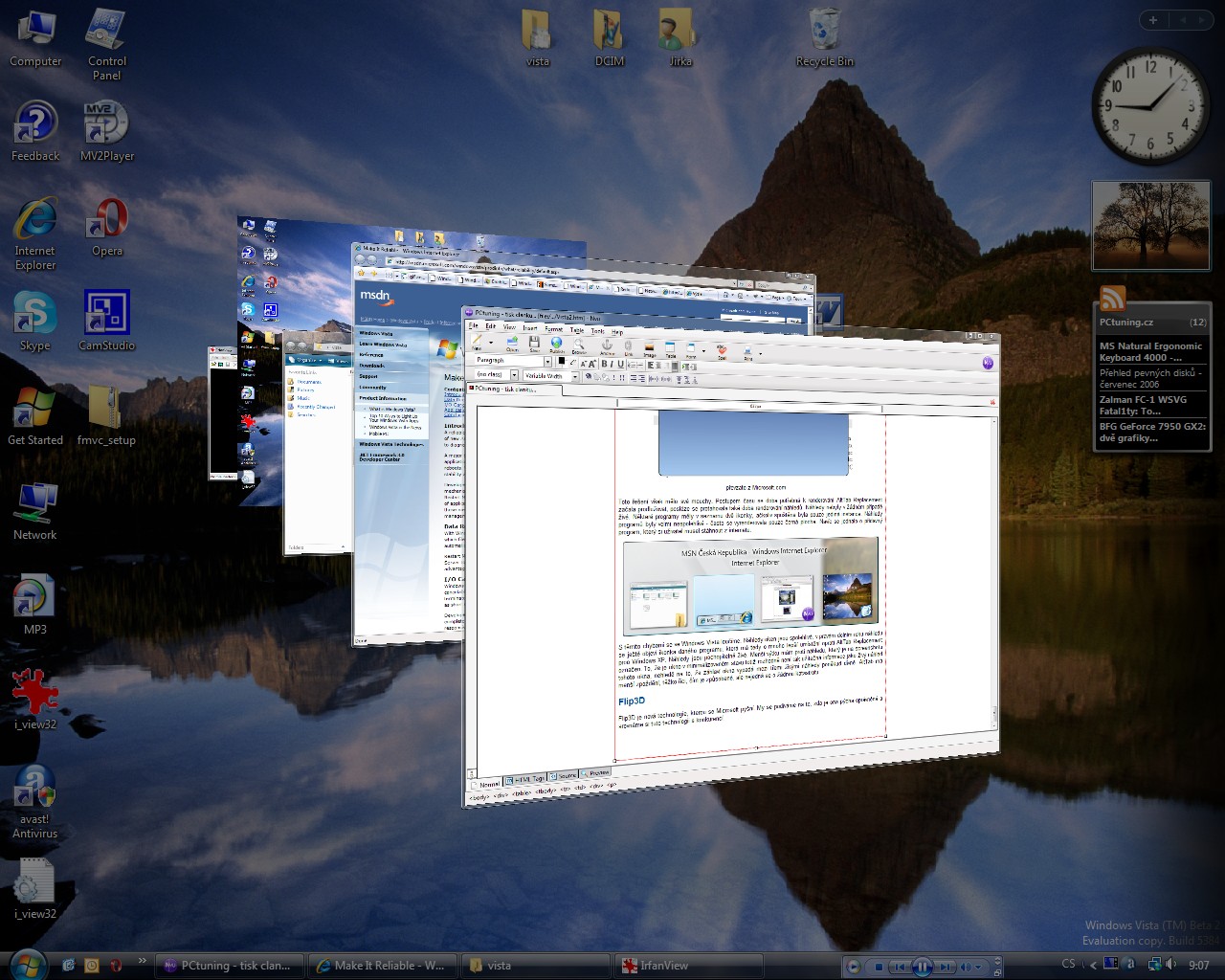Click the Nvu document vertical scrollbar
This screenshot has width=1225, height=980.
coord(993,574)
